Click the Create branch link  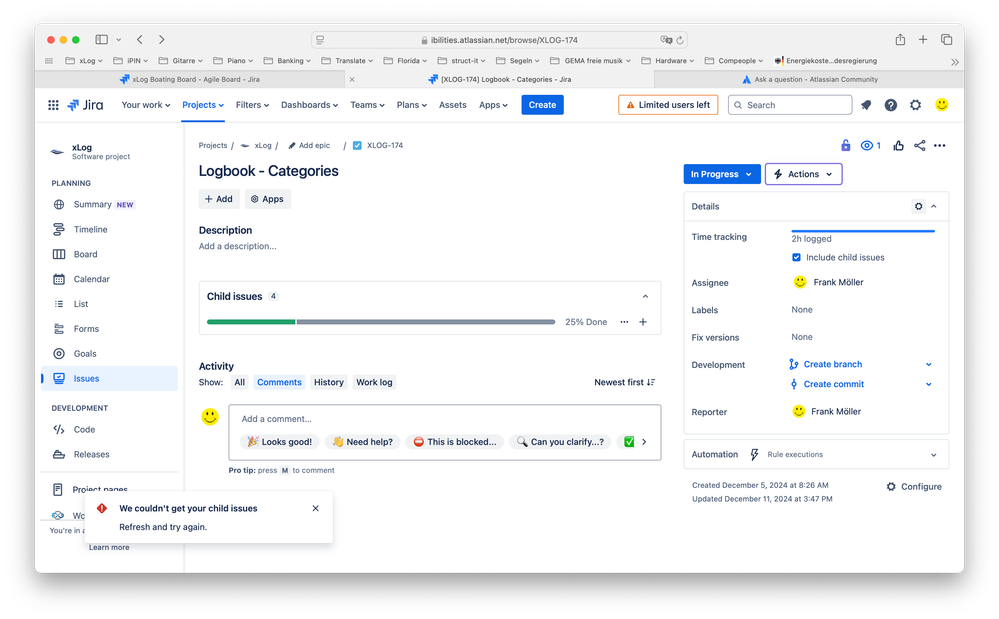pyautogui.click(x=832, y=364)
